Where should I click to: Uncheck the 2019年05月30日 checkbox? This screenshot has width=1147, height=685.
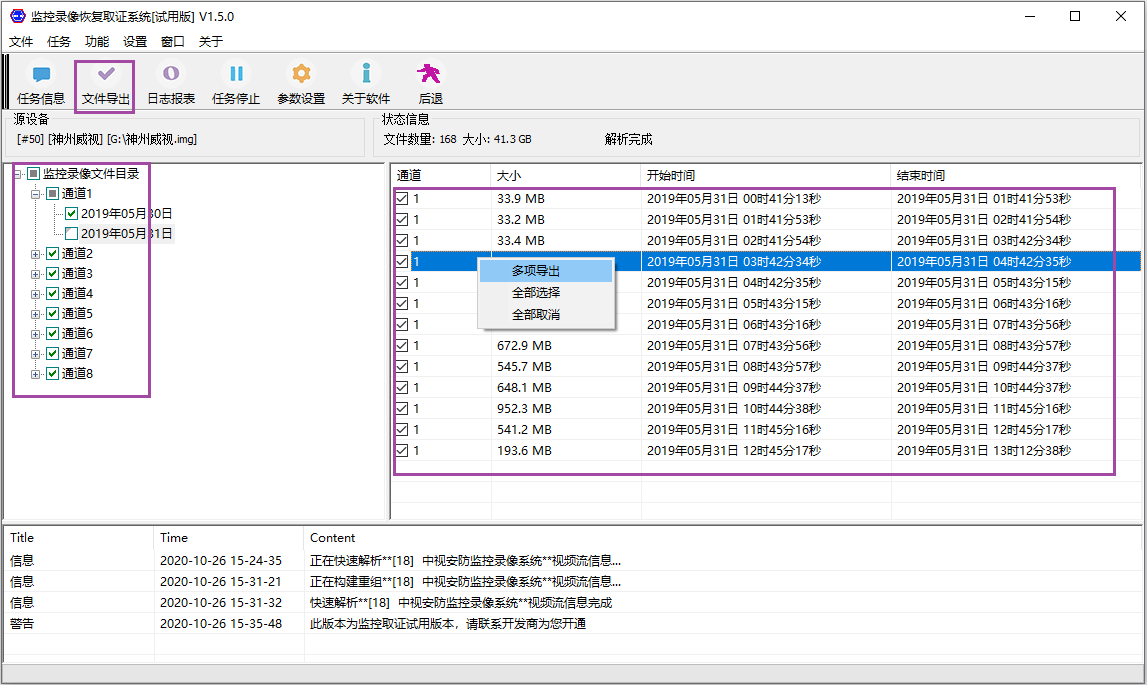tap(72, 213)
